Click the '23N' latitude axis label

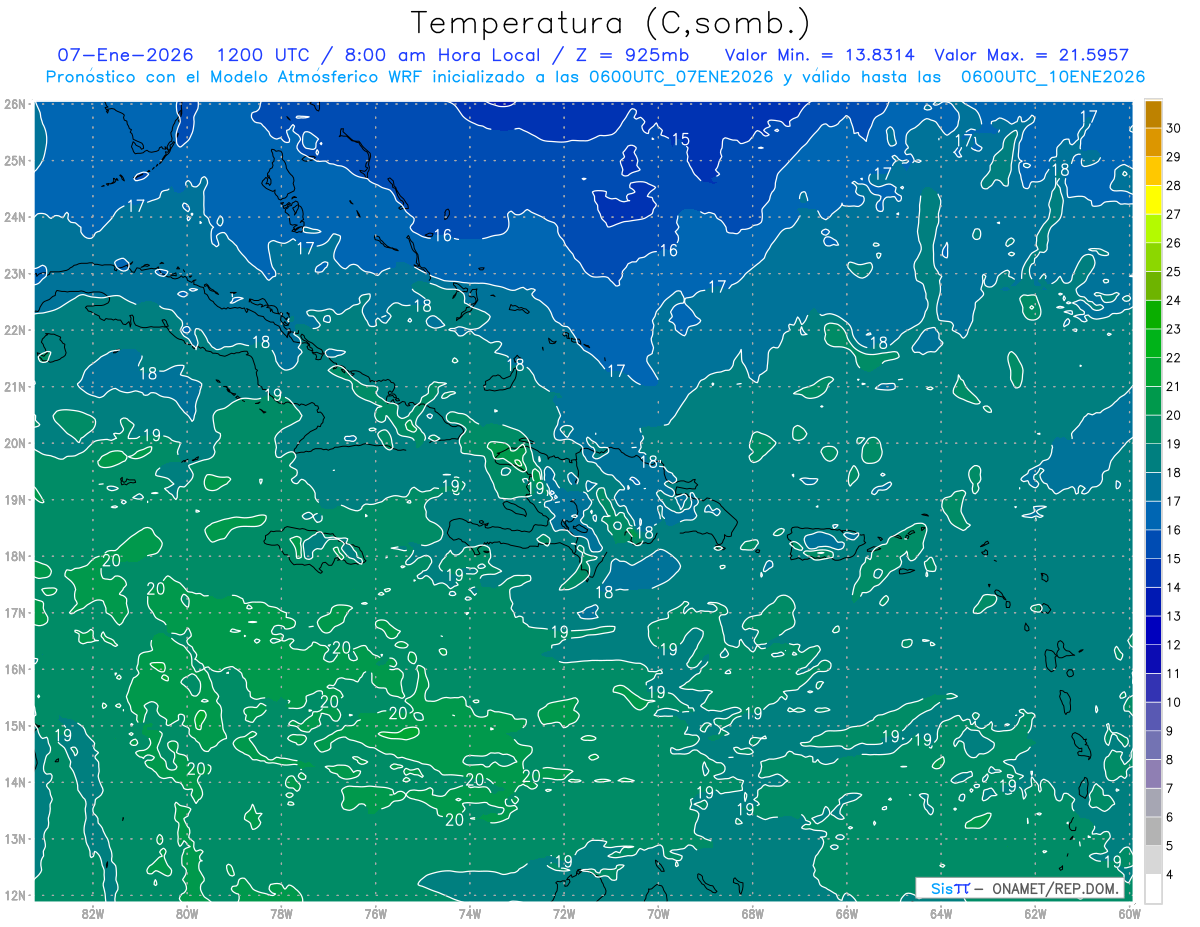click(14, 273)
